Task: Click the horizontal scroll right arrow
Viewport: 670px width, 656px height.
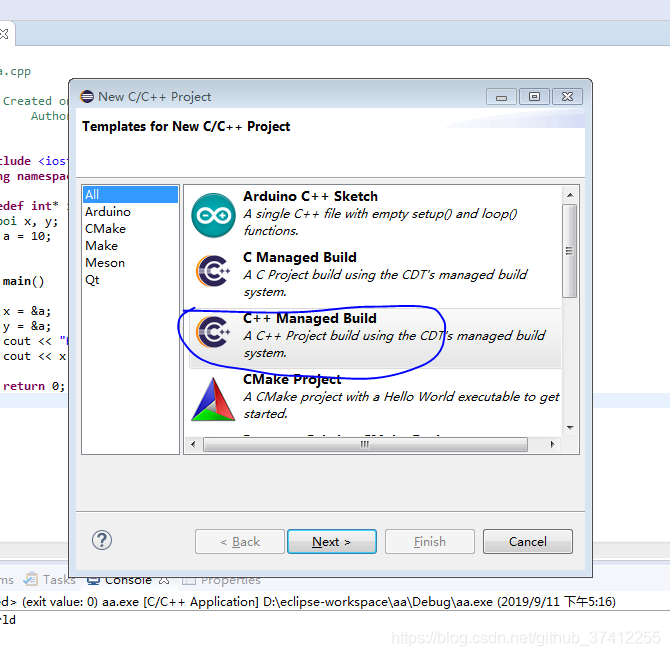Action: pyautogui.click(x=552, y=444)
